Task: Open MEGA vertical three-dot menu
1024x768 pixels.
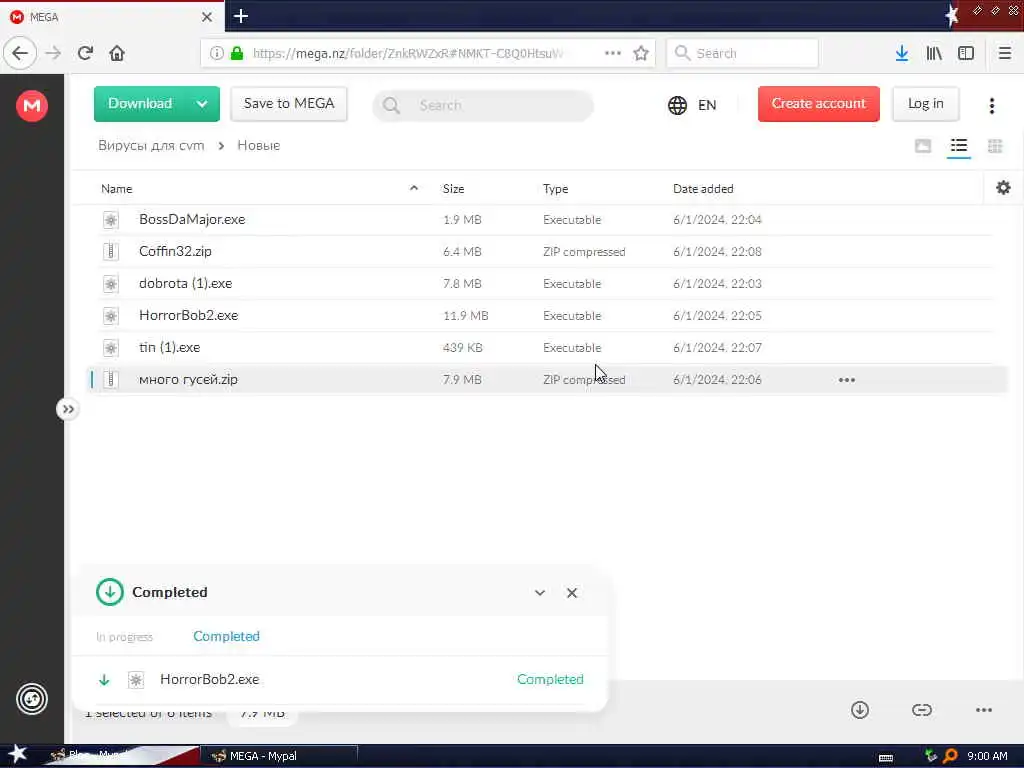Action: click(x=991, y=105)
